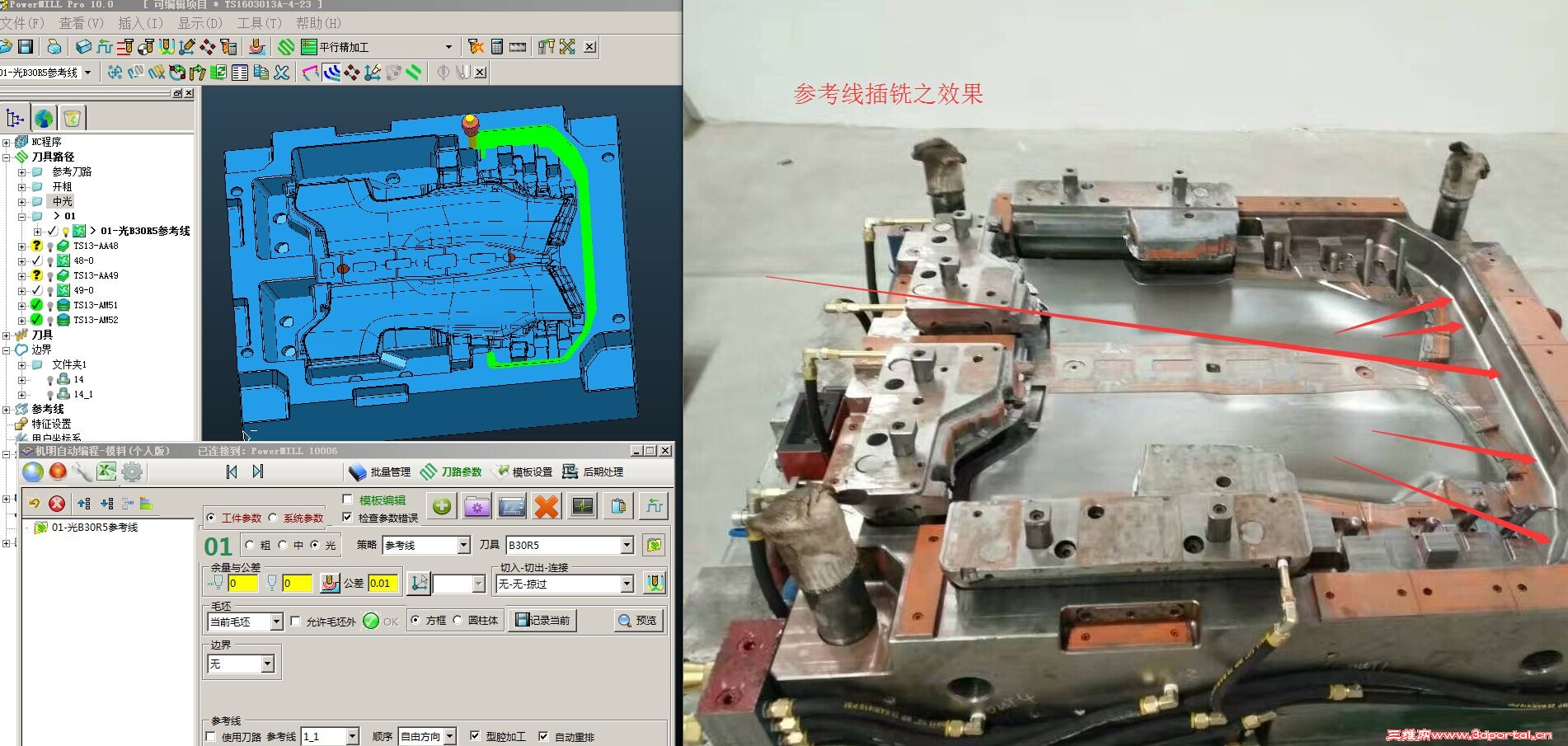Click the print icon in top toolbar

pyautogui.click(x=54, y=47)
